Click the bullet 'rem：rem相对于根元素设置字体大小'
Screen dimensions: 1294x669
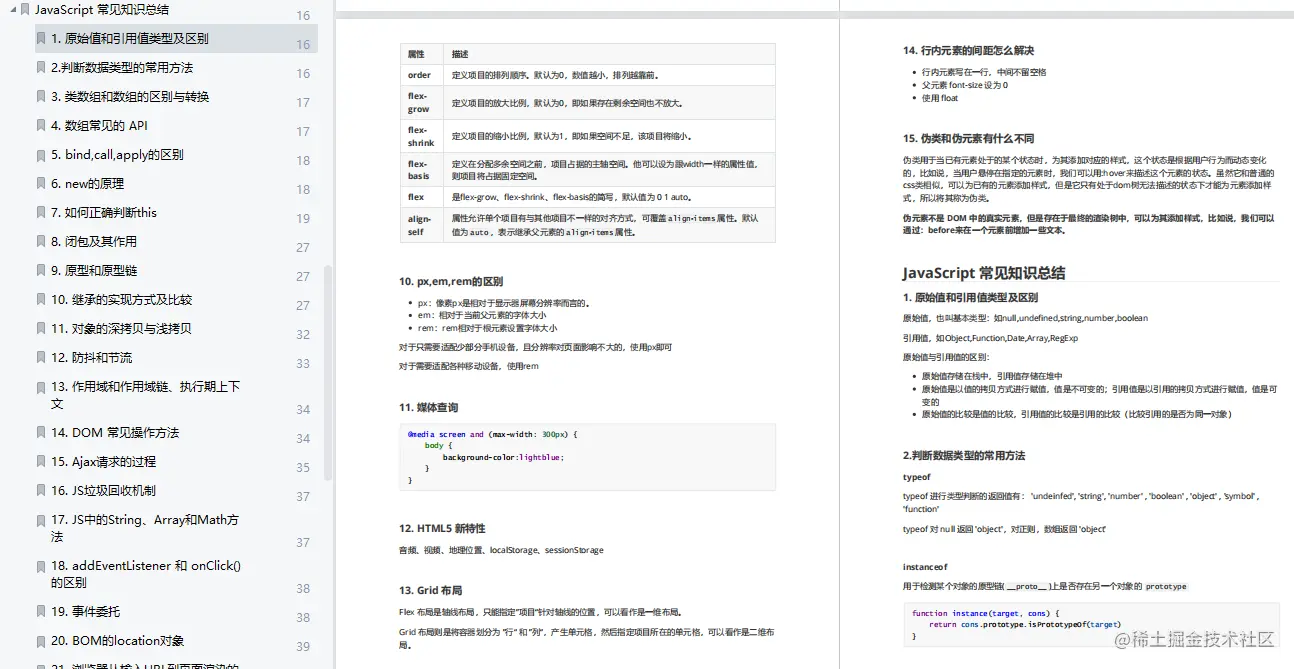tap(487, 328)
